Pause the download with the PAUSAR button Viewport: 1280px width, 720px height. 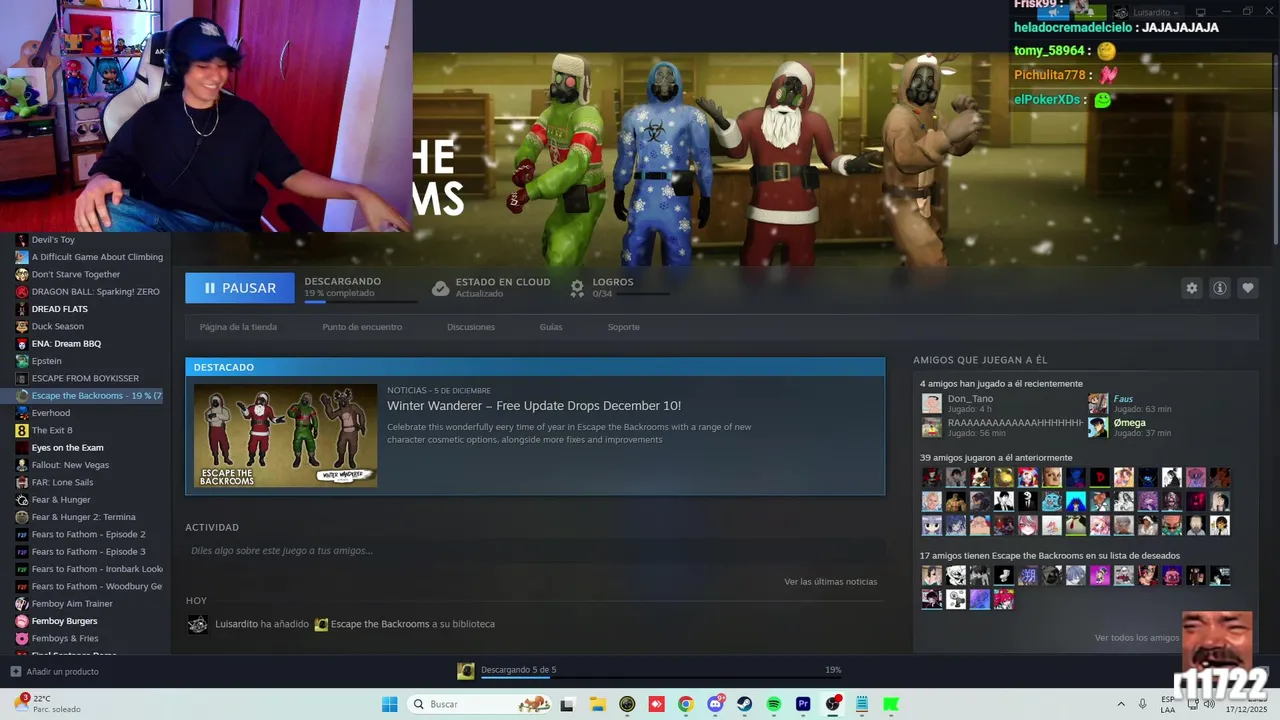240,288
